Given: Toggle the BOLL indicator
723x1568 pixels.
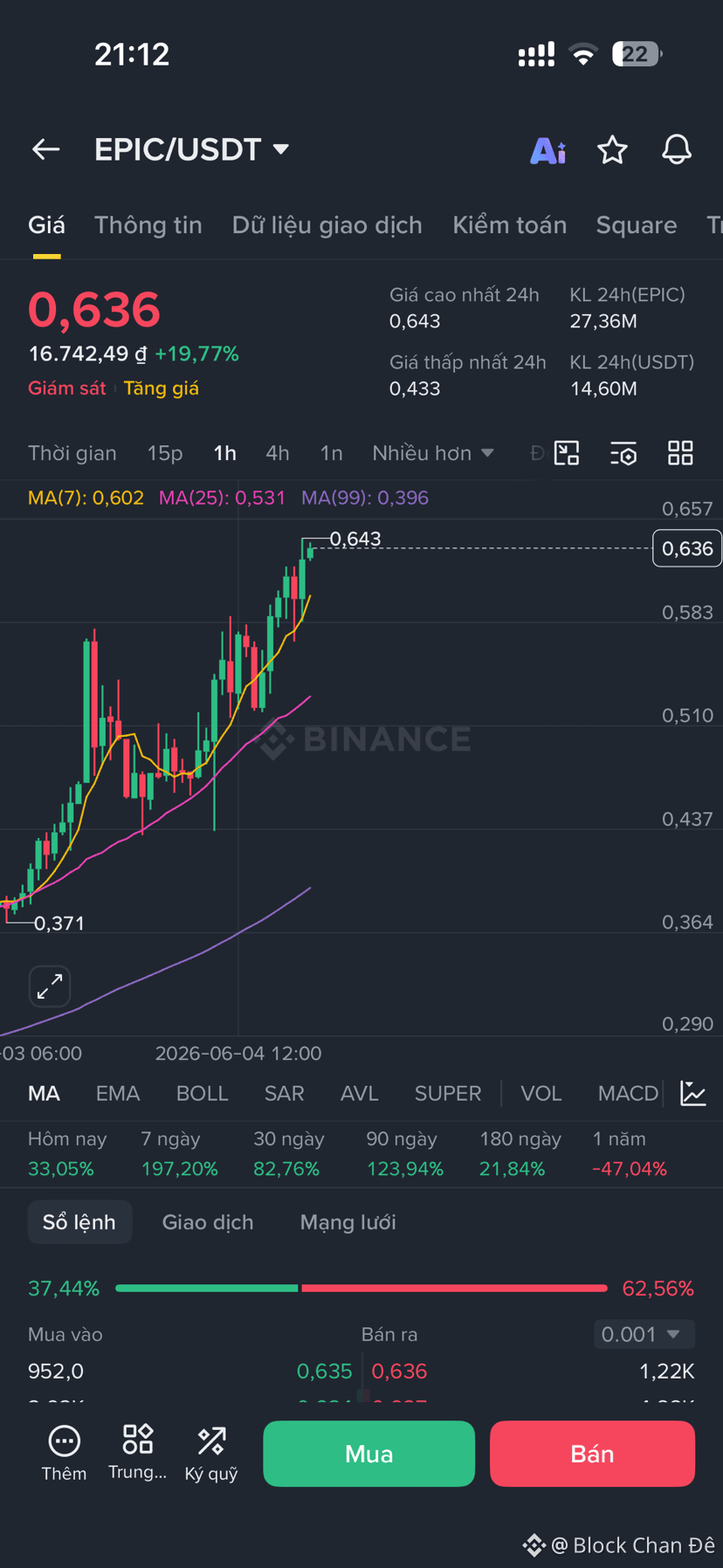Looking at the screenshot, I should tap(203, 1093).
